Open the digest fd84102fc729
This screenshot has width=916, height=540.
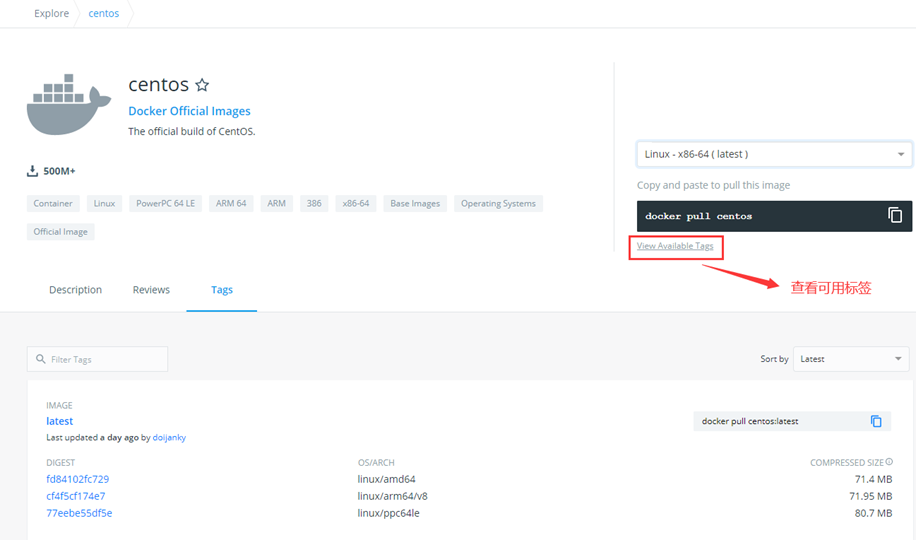(78, 479)
